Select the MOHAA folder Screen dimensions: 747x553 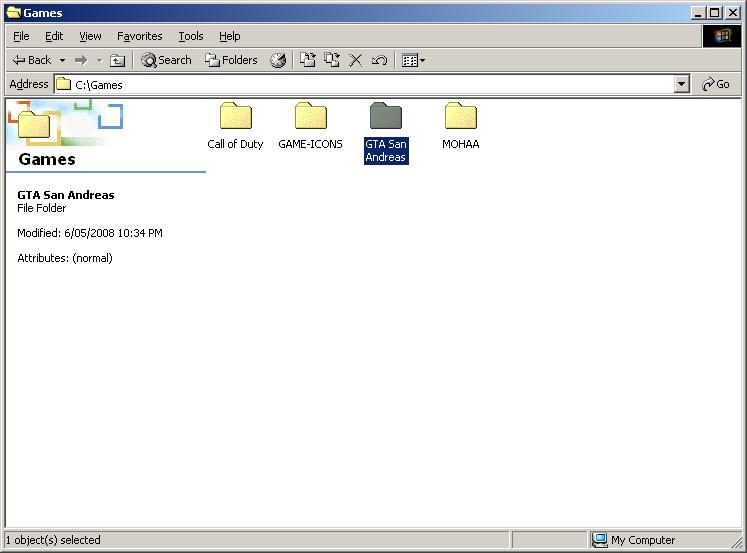[x=461, y=126]
